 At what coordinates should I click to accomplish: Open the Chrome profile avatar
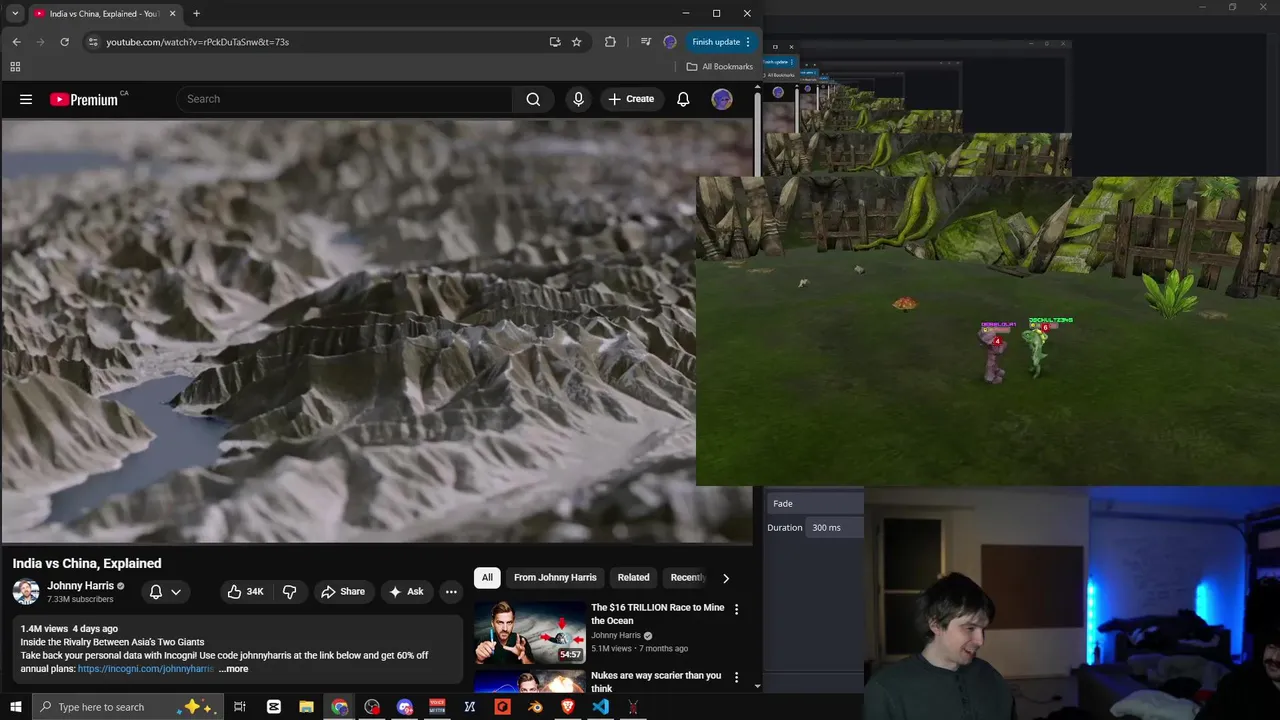click(x=670, y=42)
